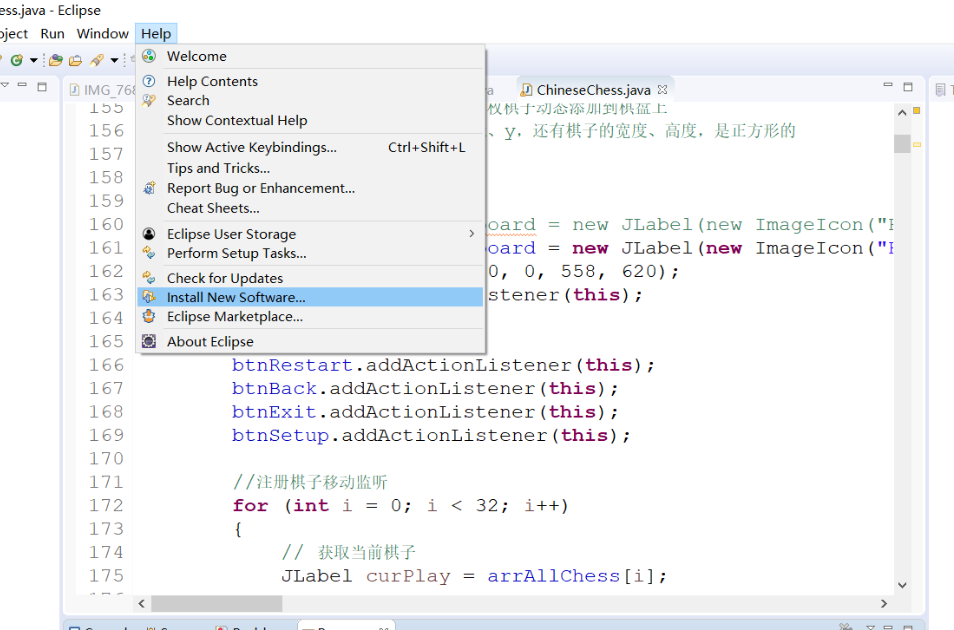Select Perform Setup Tasks entry

[310, 253]
